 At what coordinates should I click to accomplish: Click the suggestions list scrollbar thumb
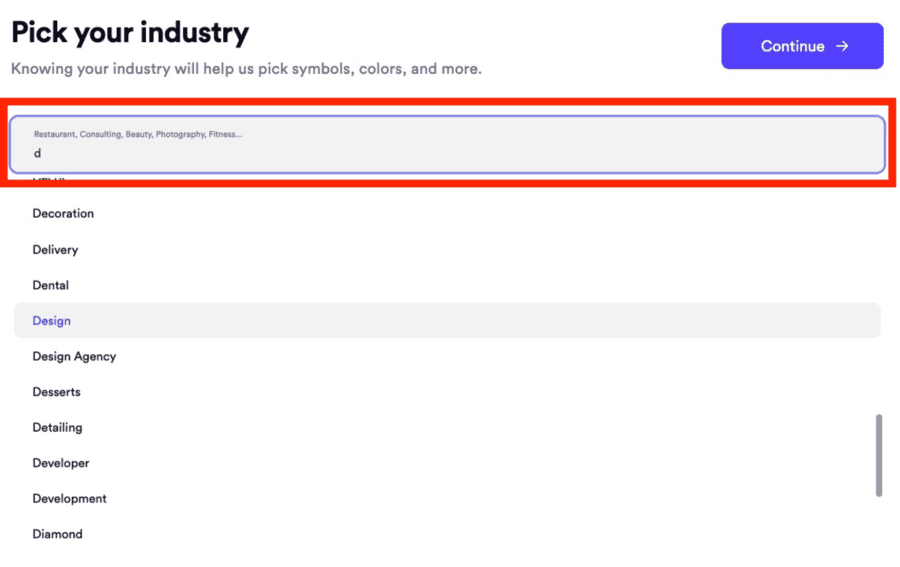(x=878, y=455)
